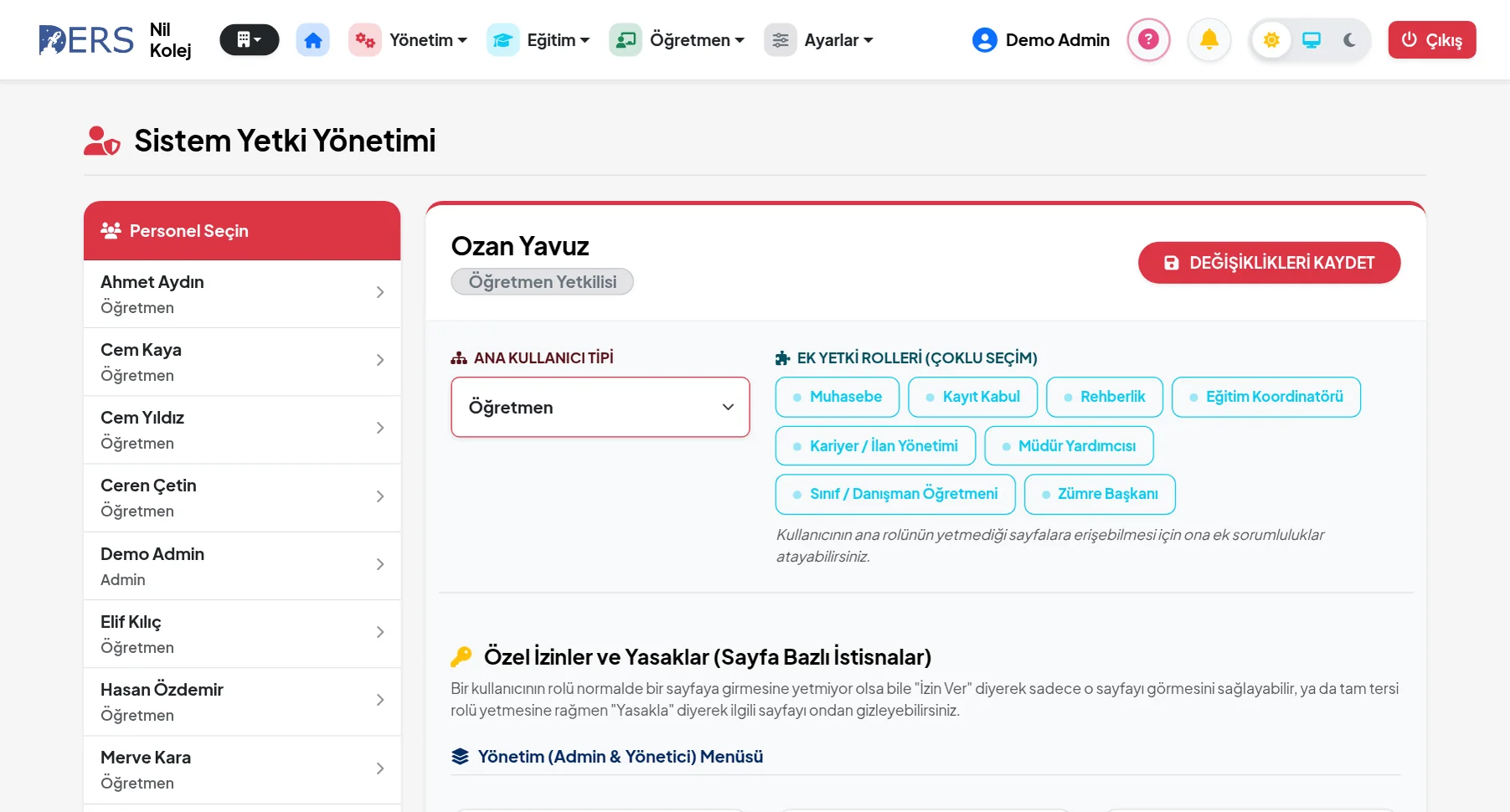Open the Eğitim menu
The width and height of the screenshot is (1510, 812).
[x=539, y=40]
